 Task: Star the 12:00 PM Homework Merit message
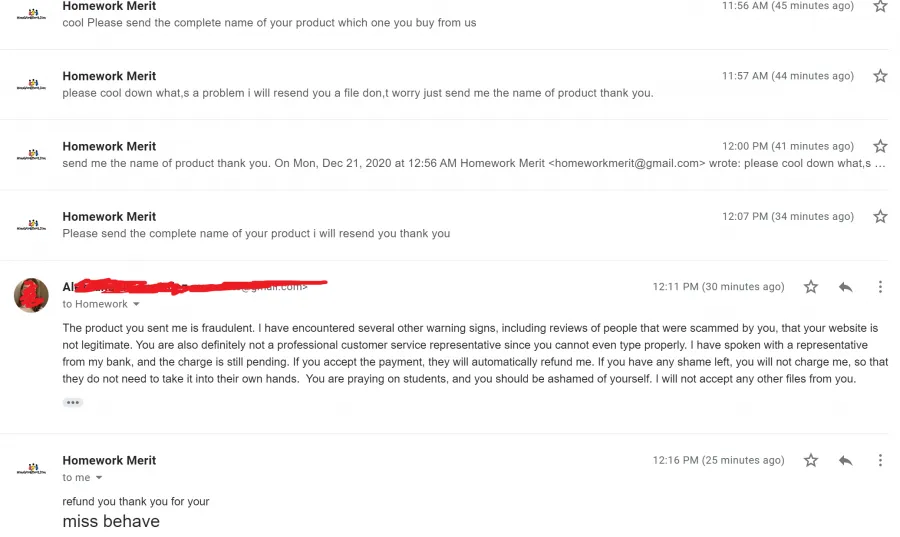click(x=880, y=146)
